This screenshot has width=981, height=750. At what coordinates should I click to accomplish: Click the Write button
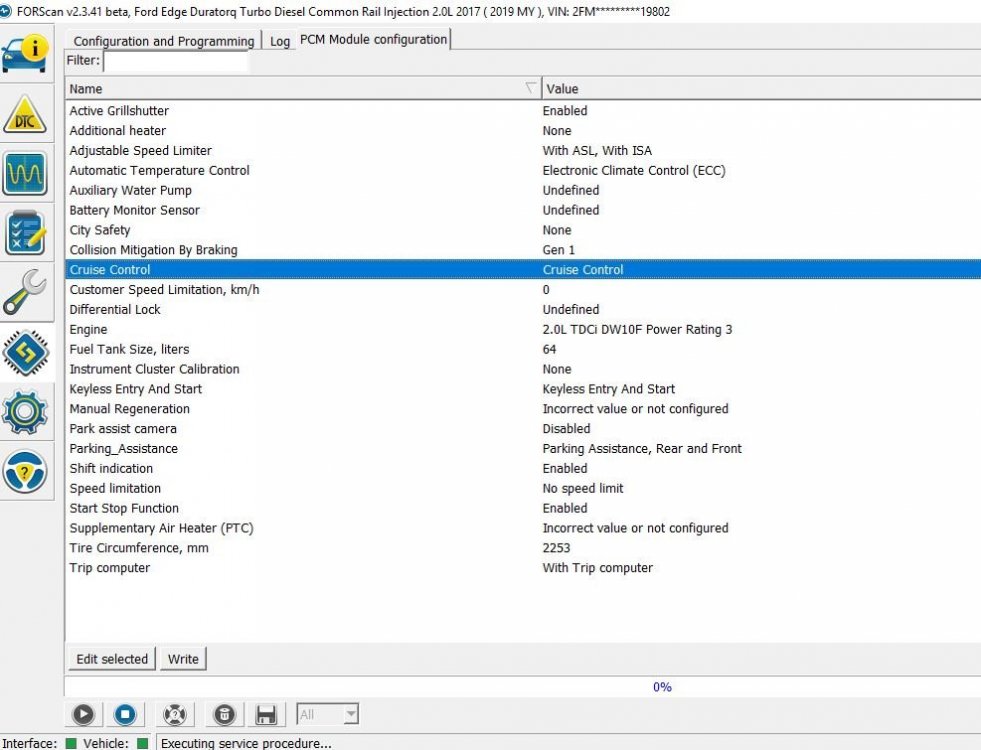click(x=183, y=659)
